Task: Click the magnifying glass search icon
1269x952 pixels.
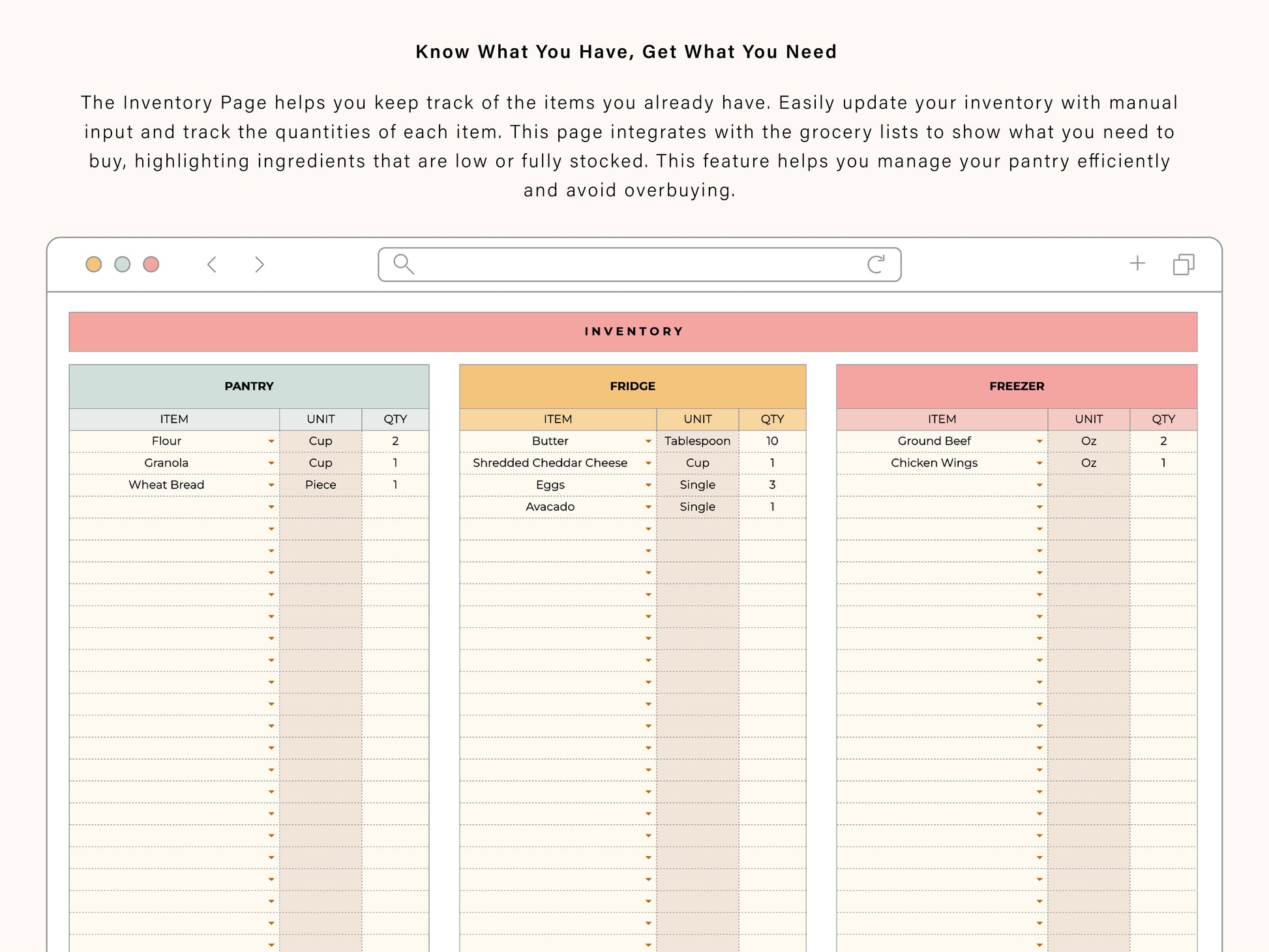Action: (x=404, y=264)
